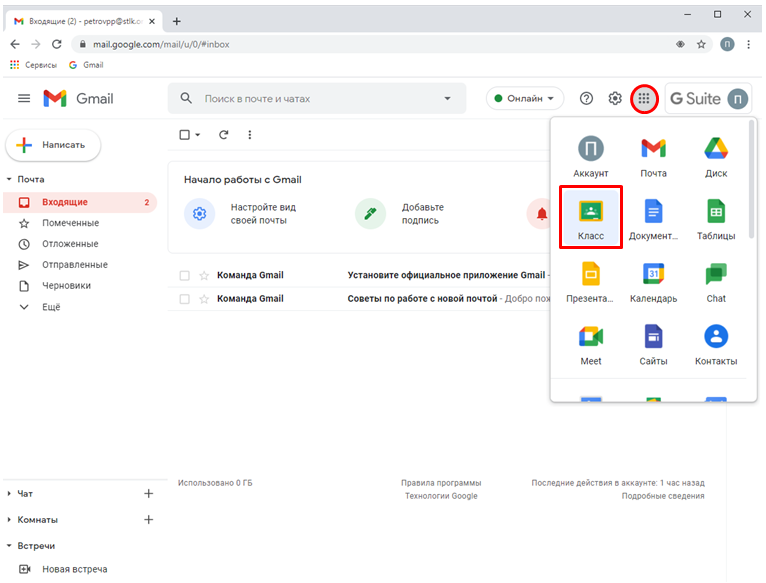Open the Chat app in launcher
The image size is (766, 583).
716,282
